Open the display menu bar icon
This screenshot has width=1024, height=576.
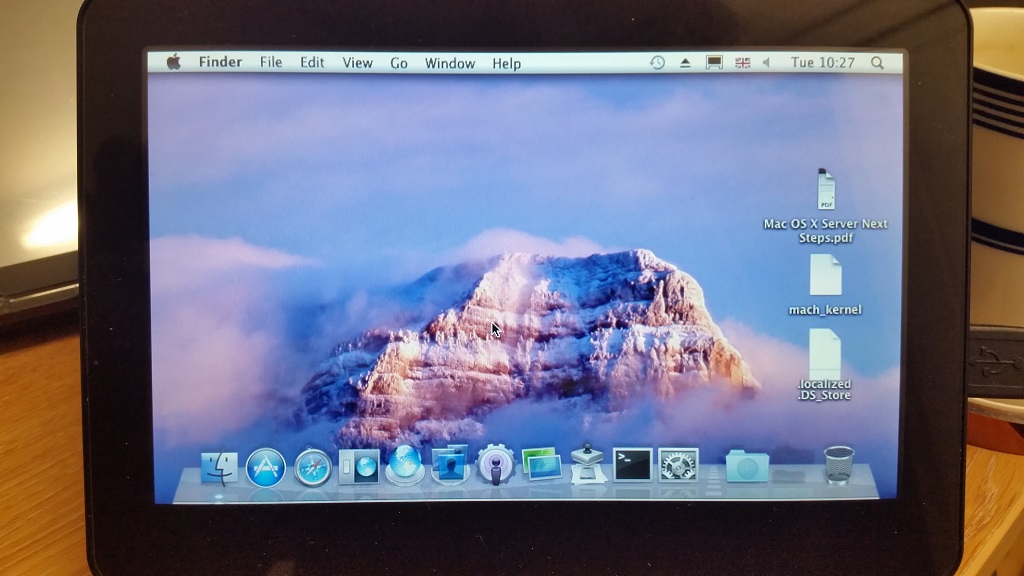click(714, 63)
